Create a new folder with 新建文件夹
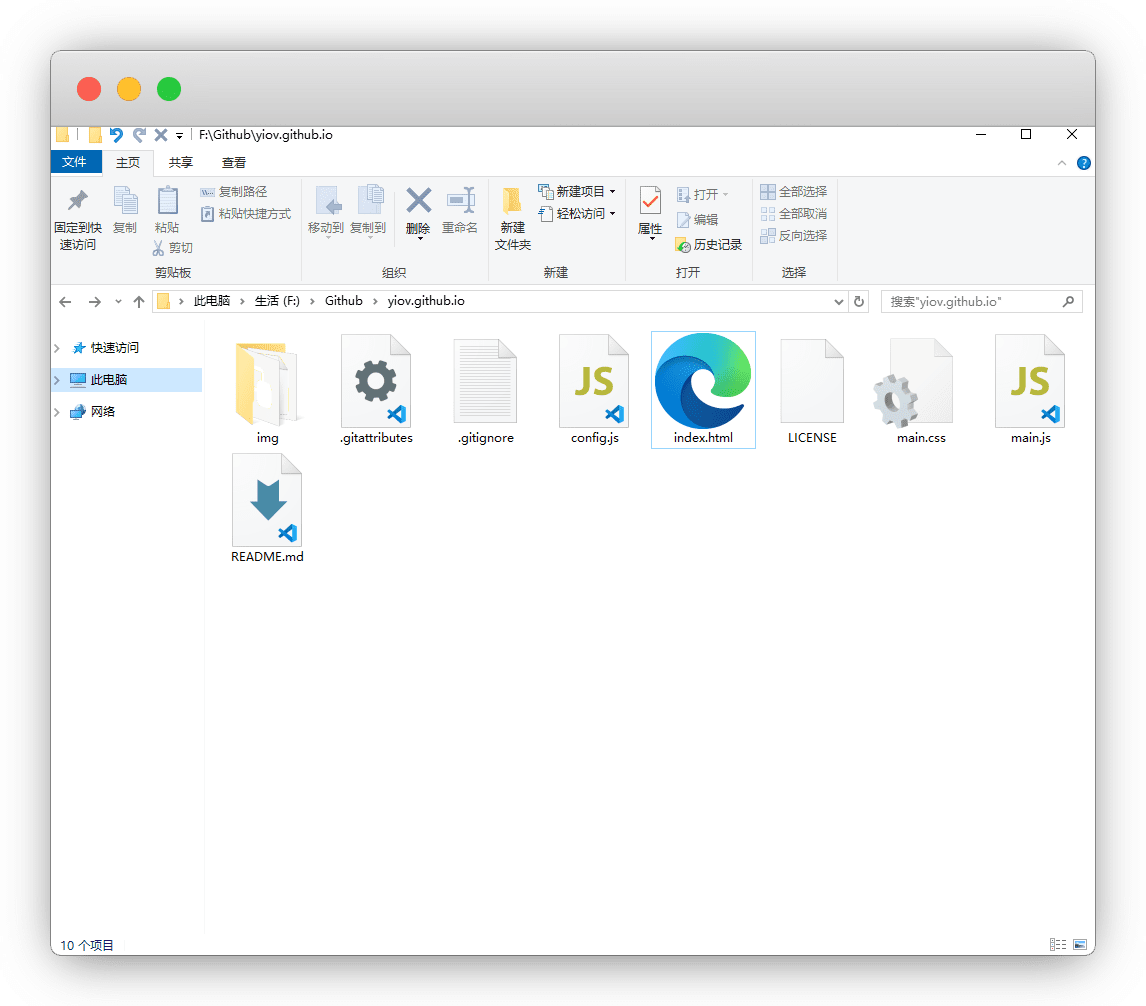Screen dimensions: 1146x1006 (x=512, y=219)
